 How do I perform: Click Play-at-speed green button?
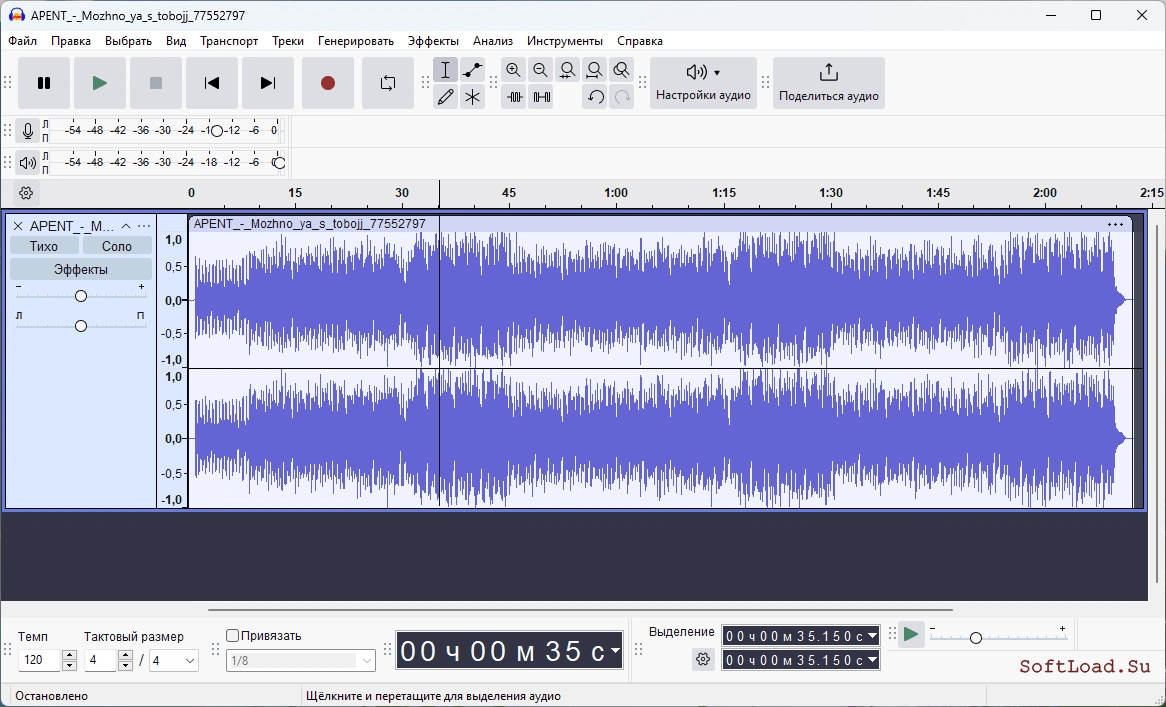(x=911, y=635)
